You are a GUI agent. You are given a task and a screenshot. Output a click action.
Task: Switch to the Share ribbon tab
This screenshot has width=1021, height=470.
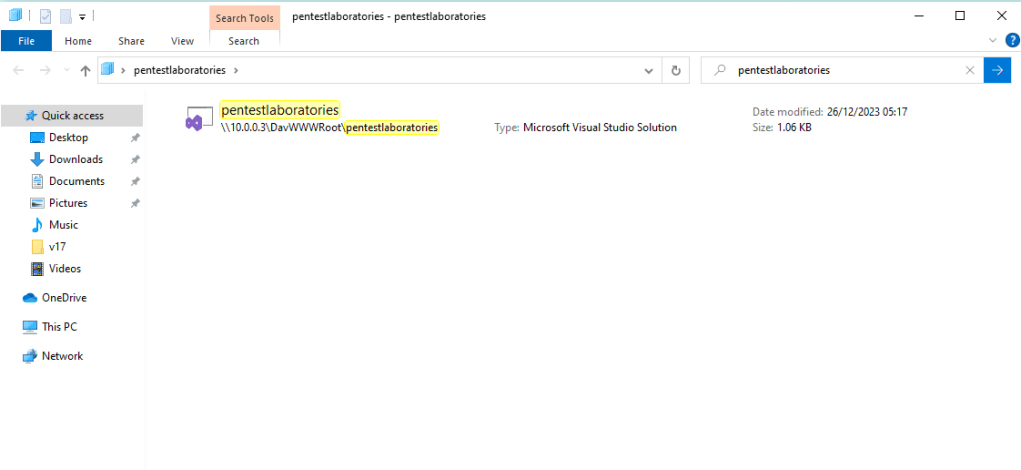coord(131,41)
